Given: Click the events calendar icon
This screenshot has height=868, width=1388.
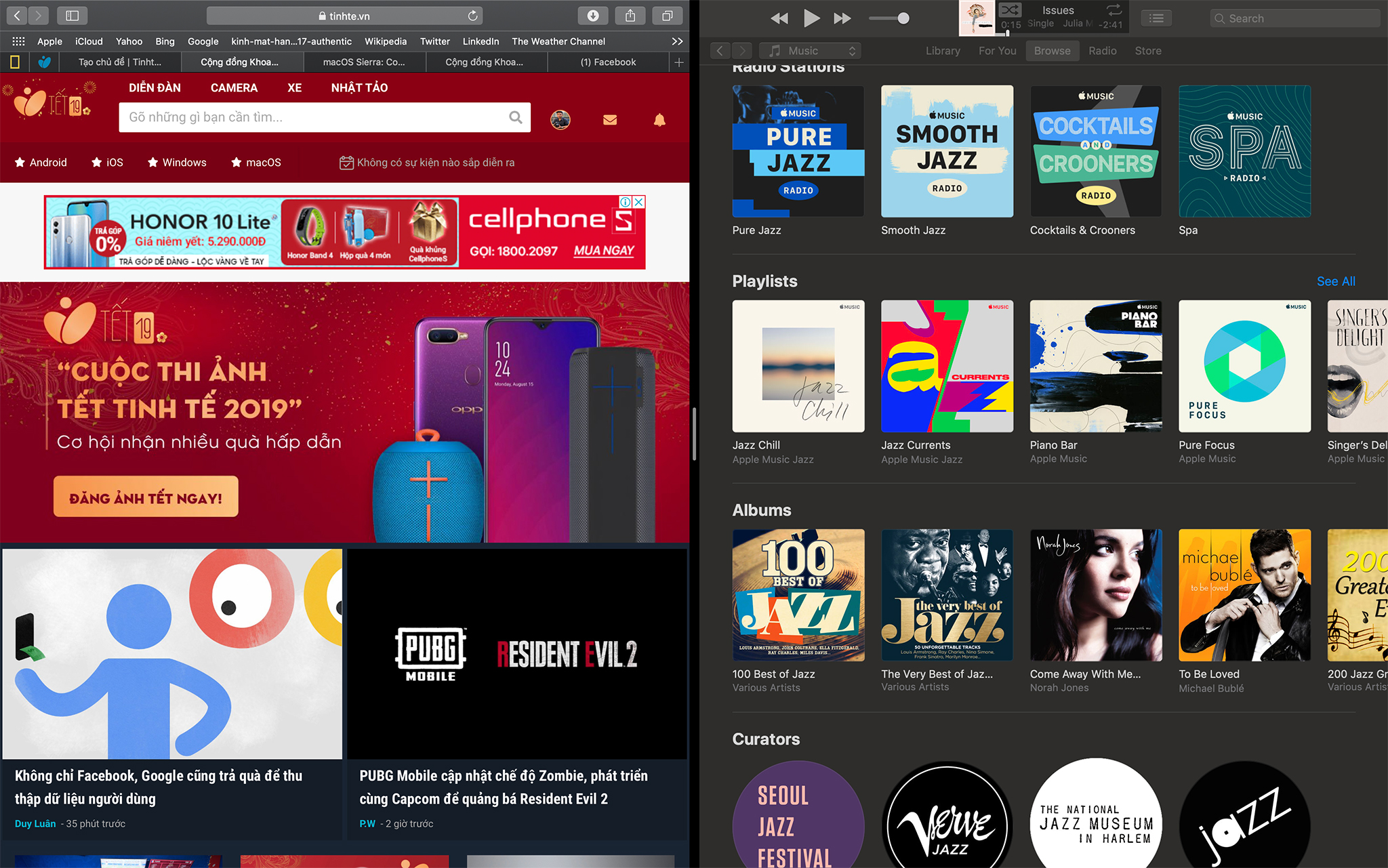Looking at the screenshot, I should click(x=346, y=163).
